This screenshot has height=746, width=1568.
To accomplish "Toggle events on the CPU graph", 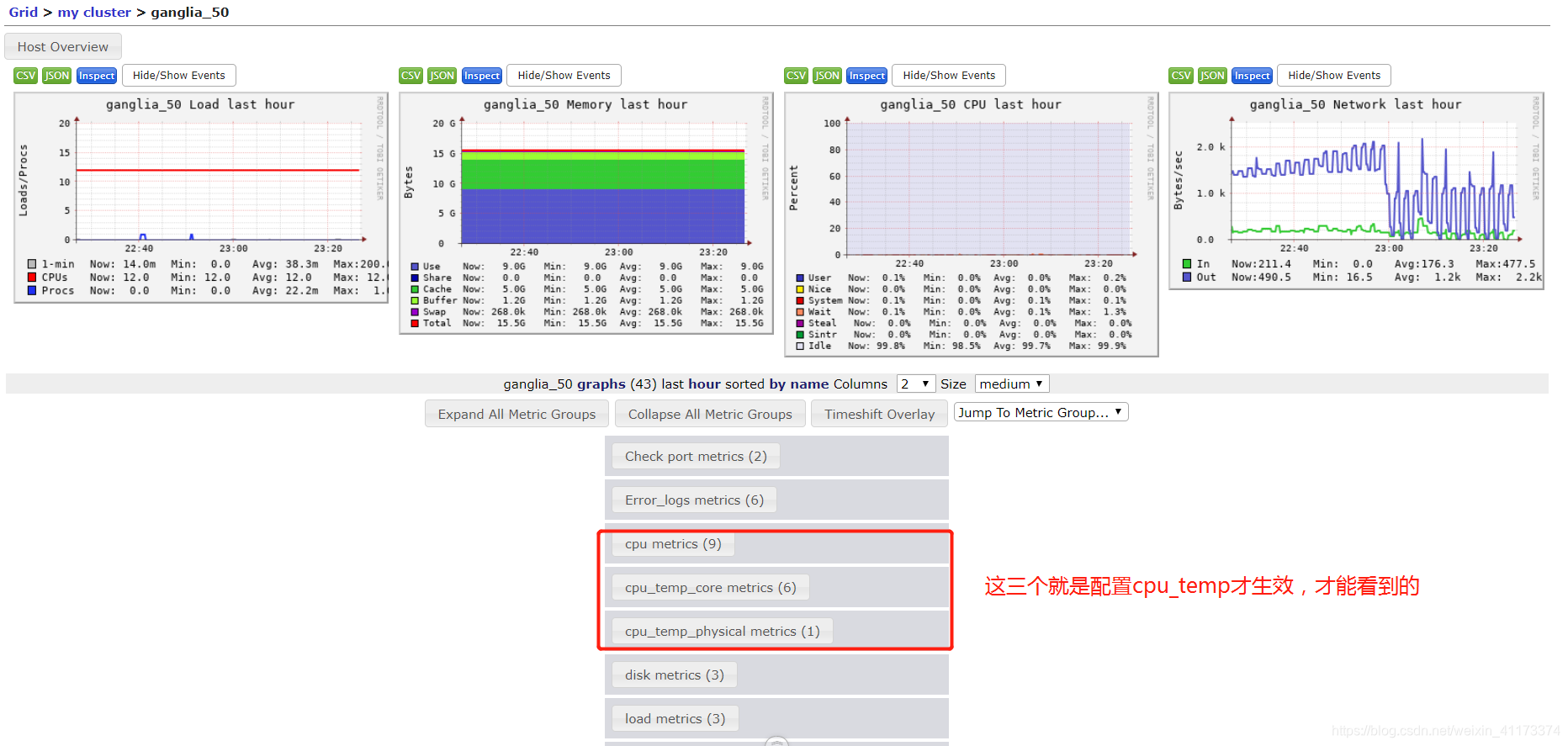I will coord(949,76).
